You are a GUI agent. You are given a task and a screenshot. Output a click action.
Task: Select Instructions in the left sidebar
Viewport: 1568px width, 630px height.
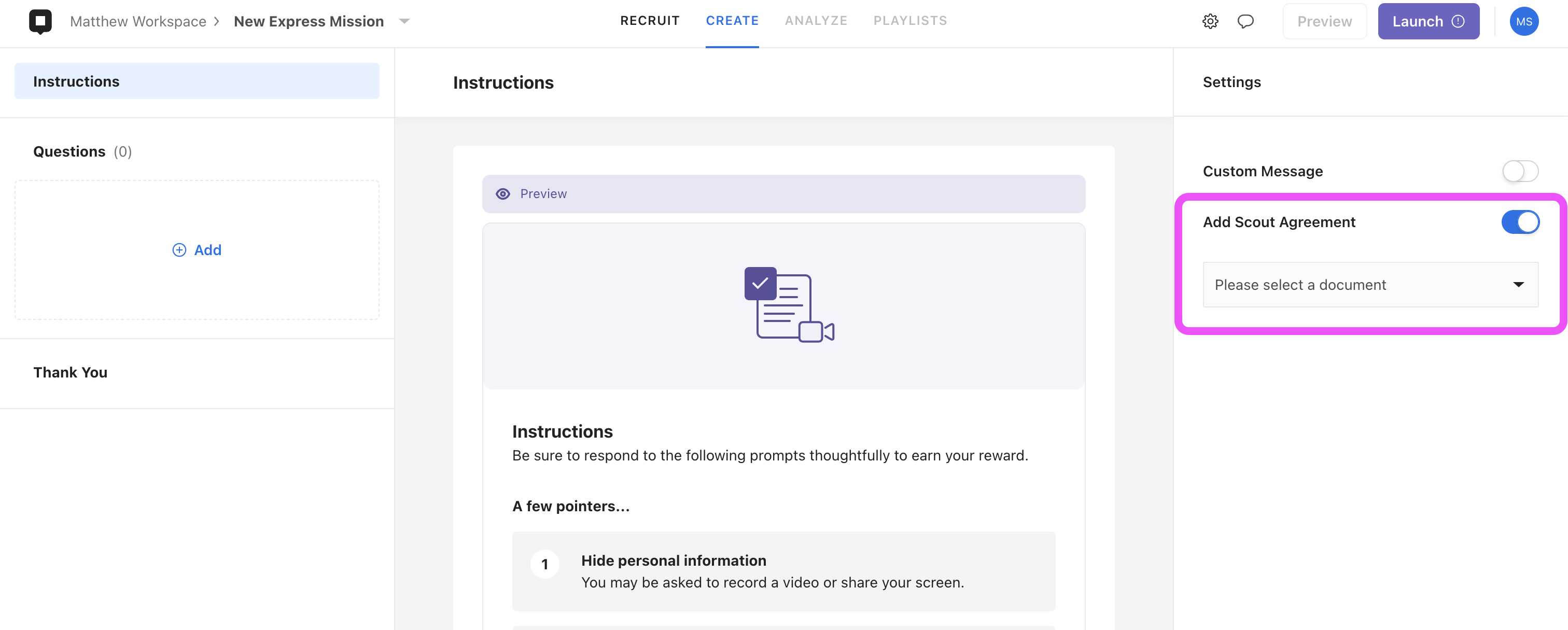click(197, 81)
